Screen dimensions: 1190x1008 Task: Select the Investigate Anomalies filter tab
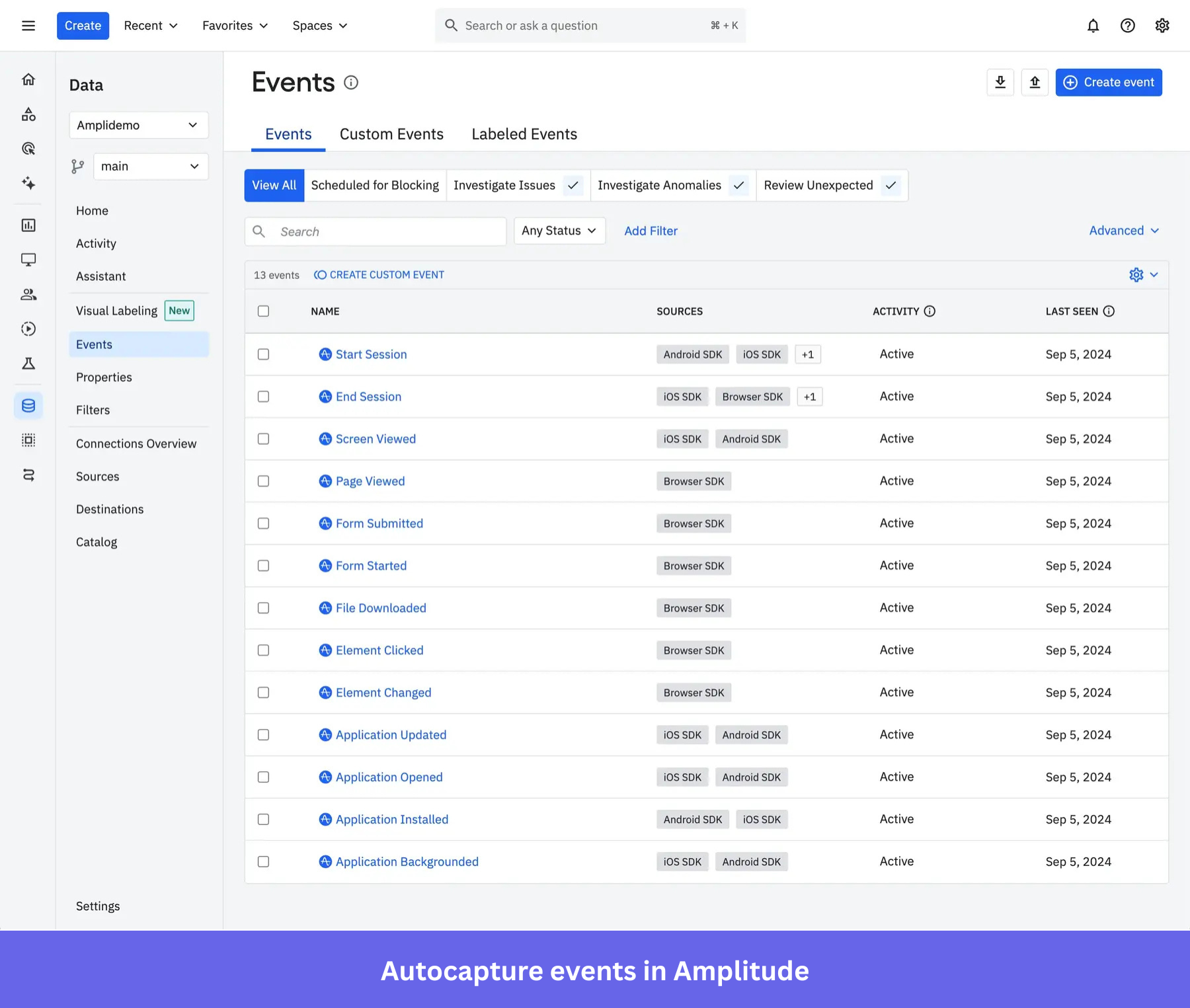[673, 186]
